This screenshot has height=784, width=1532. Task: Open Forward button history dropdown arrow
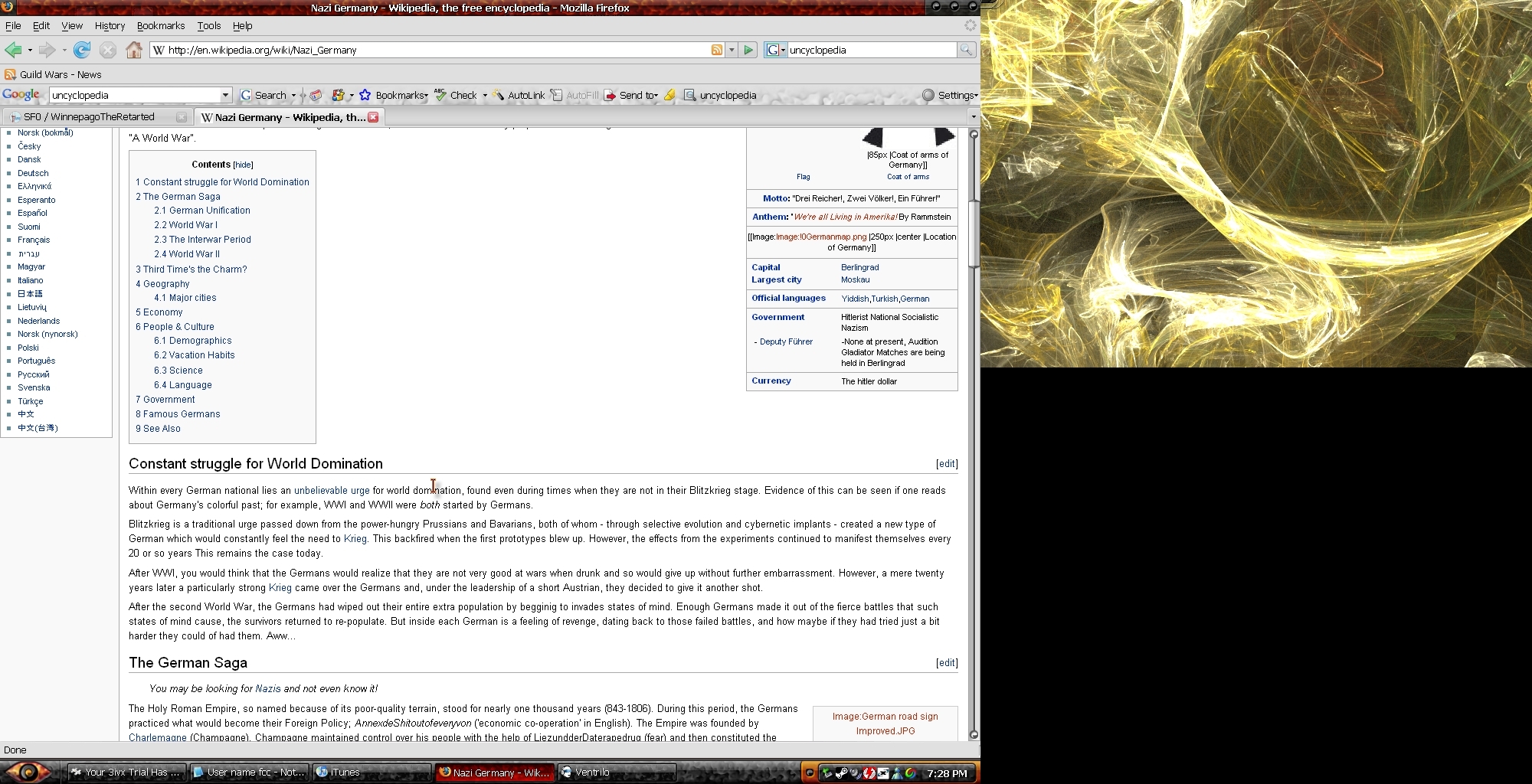coord(64,51)
